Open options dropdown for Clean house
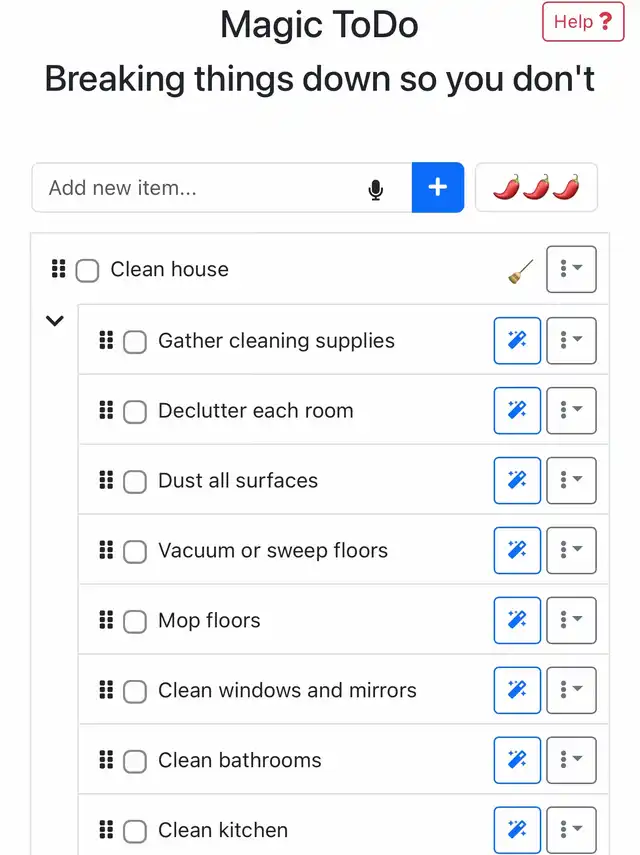 click(x=571, y=270)
